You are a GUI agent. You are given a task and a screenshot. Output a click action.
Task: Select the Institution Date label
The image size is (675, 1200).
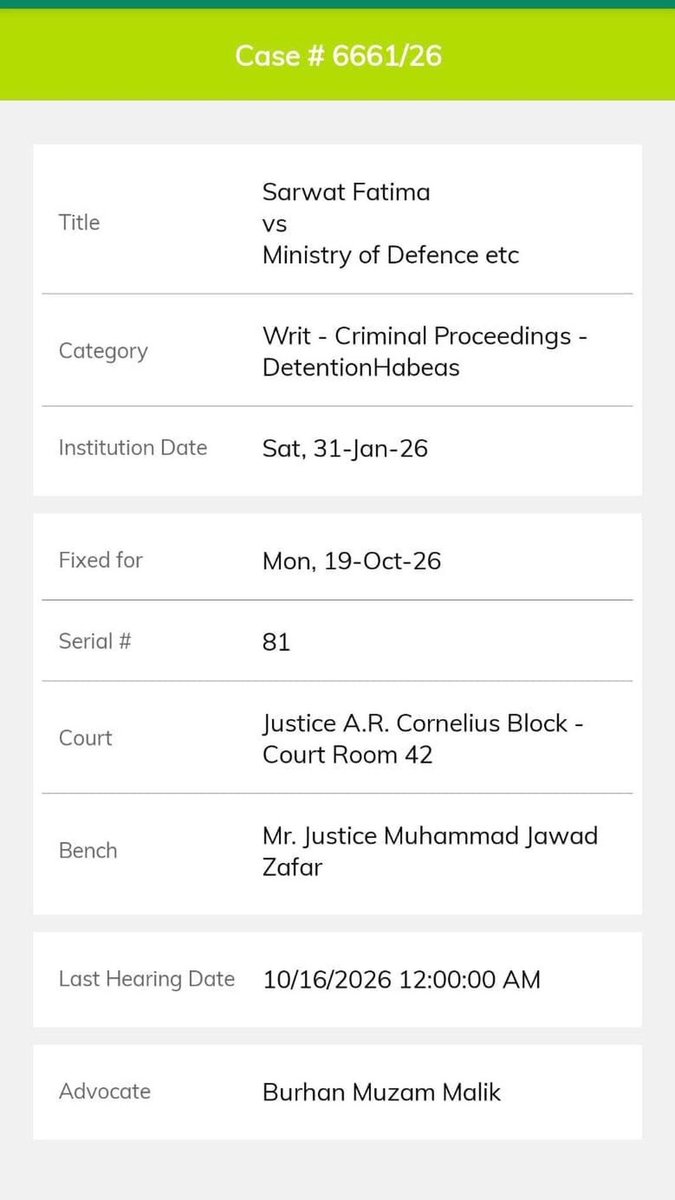click(133, 447)
